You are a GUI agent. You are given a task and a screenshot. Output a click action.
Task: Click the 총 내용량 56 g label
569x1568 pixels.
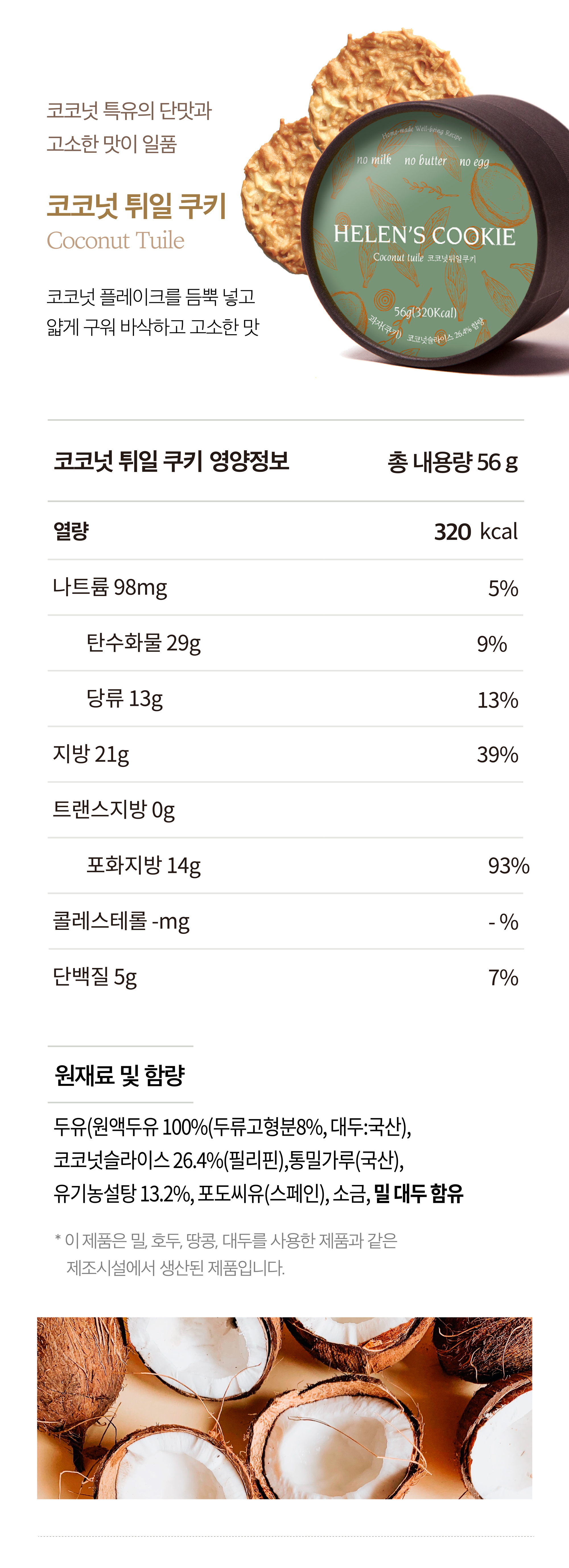452,462
